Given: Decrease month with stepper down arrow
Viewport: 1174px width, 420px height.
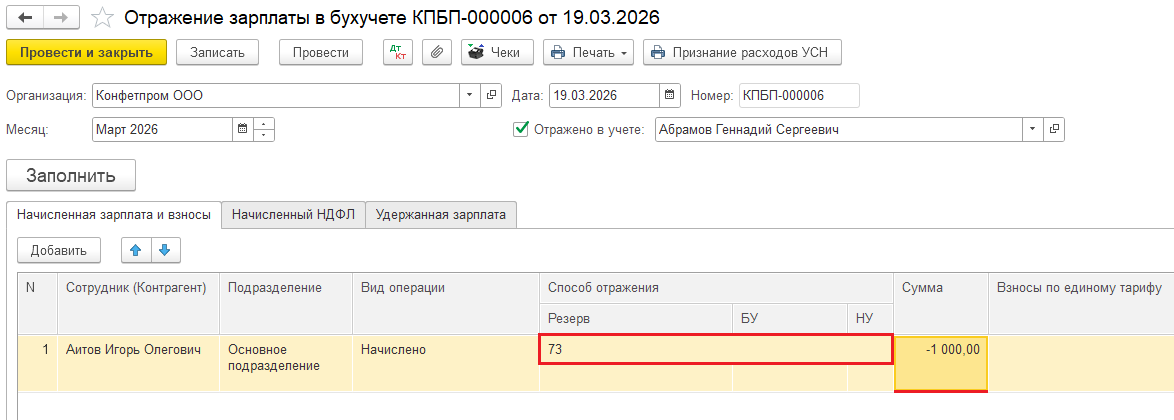Looking at the screenshot, I should point(264,135).
